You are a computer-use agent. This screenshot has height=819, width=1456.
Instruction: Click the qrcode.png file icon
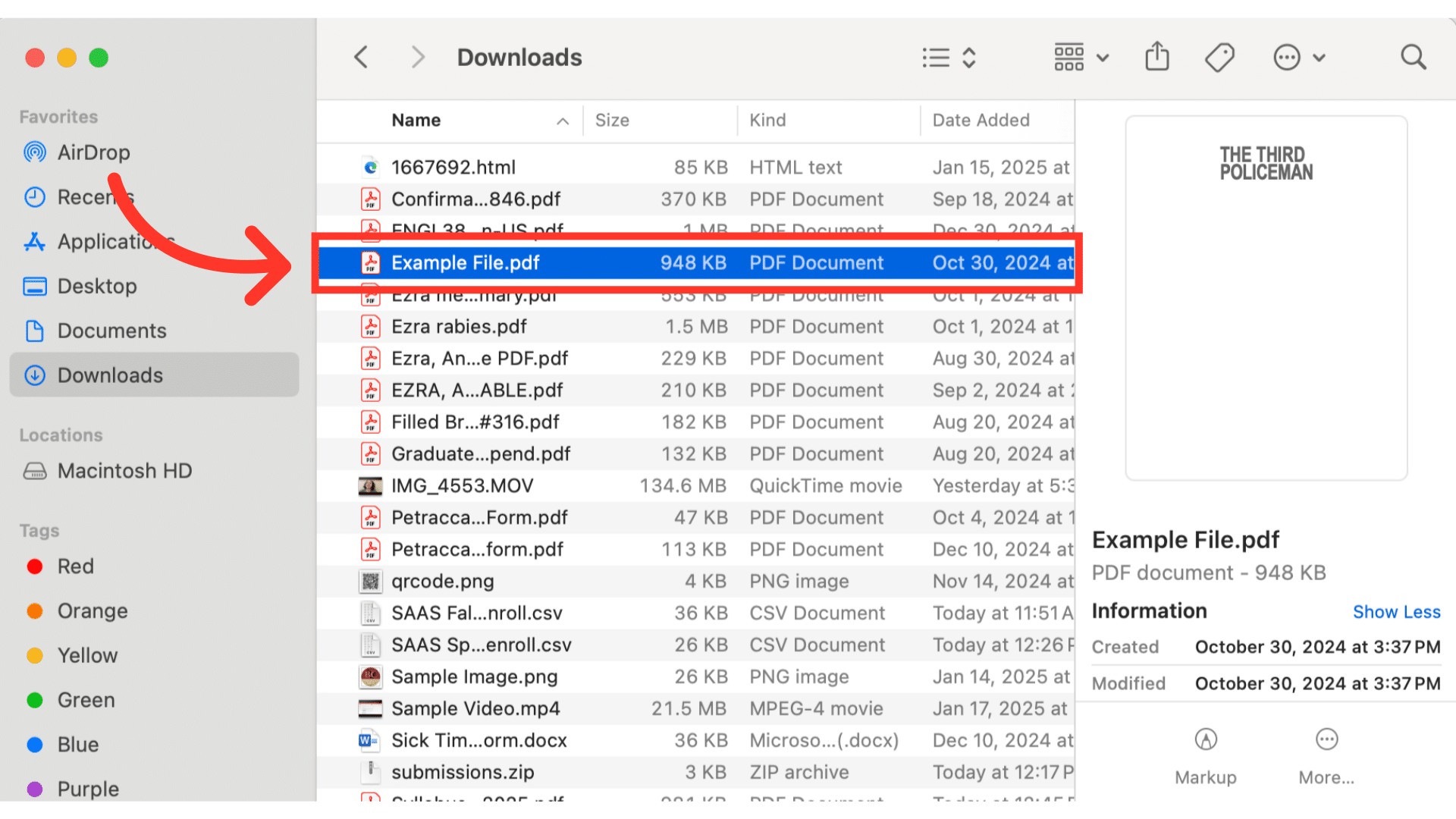click(x=370, y=582)
